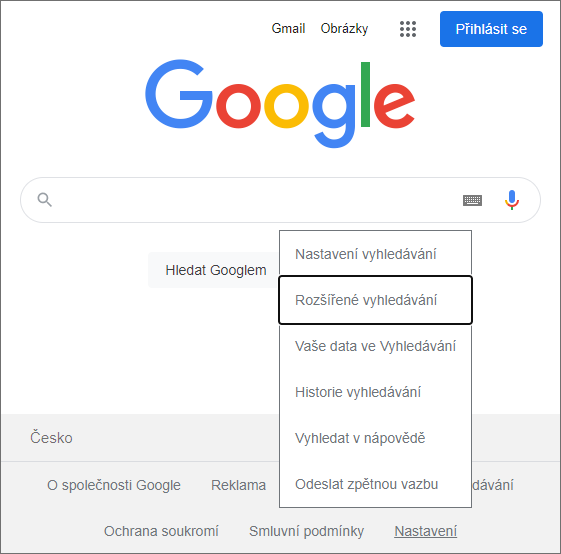The image size is (561, 554).
Task: Open the on-screen keyboard icon
Action: point(472,200)
